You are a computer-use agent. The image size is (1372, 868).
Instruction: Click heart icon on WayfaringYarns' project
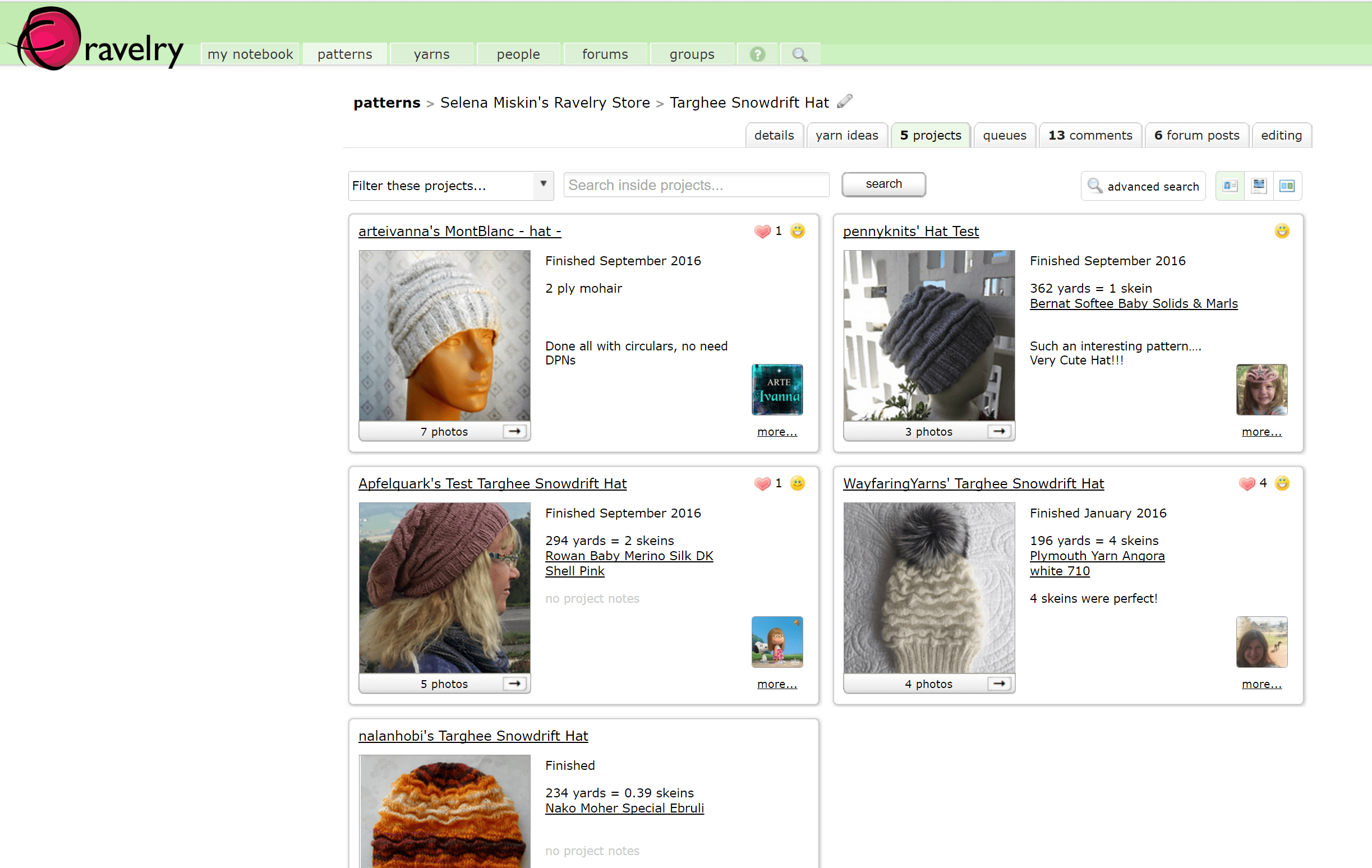[1247, 483]
